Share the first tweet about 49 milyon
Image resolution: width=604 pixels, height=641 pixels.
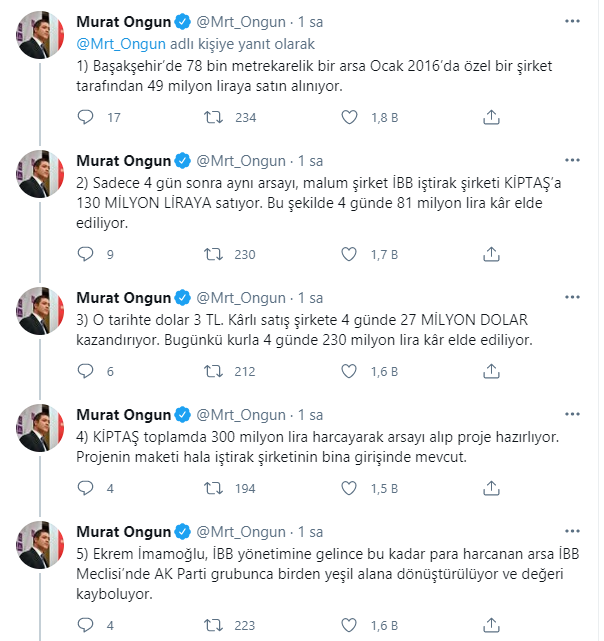[x=490, y=118]
